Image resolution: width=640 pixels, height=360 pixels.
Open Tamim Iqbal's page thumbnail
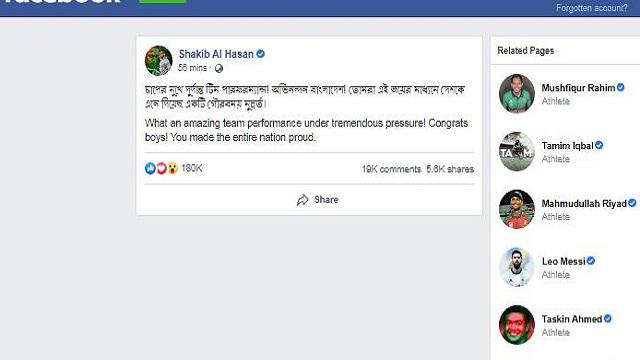point(517,151)
